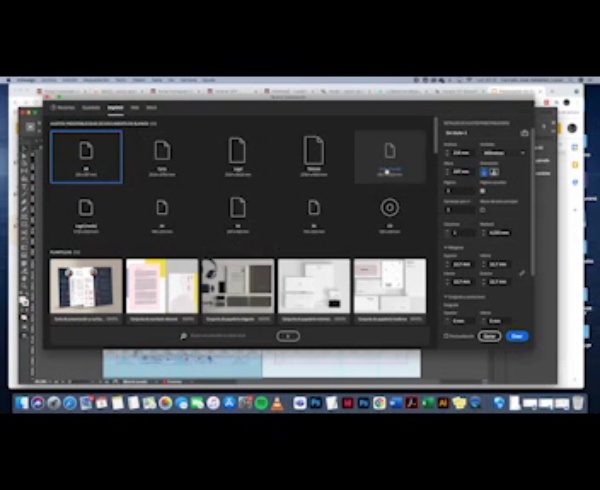Collapse the Márgenes section

454,247
